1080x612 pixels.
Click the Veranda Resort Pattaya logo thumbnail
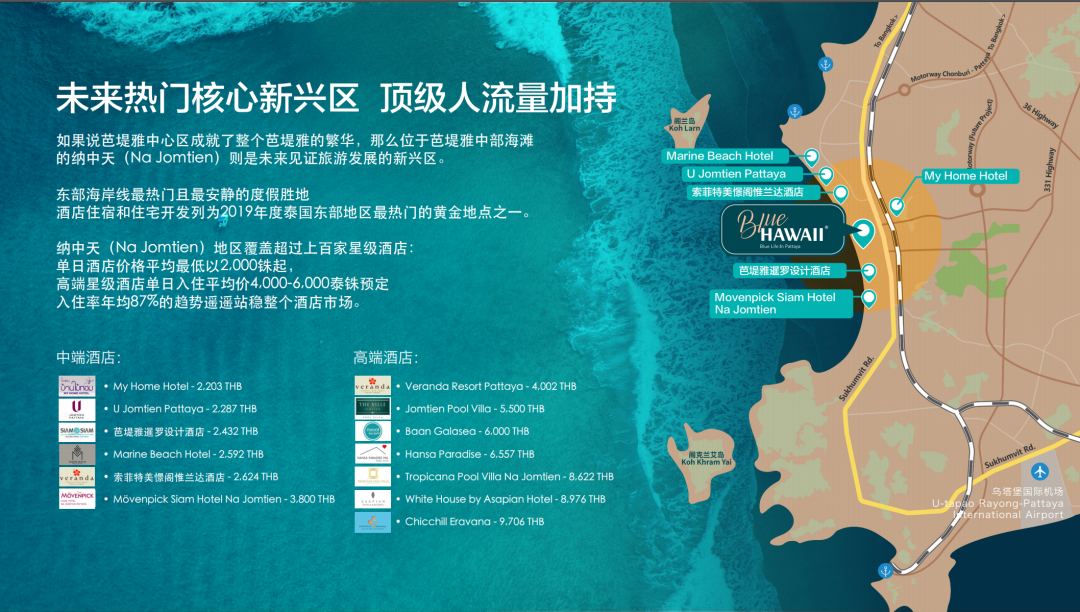[373, 386]
